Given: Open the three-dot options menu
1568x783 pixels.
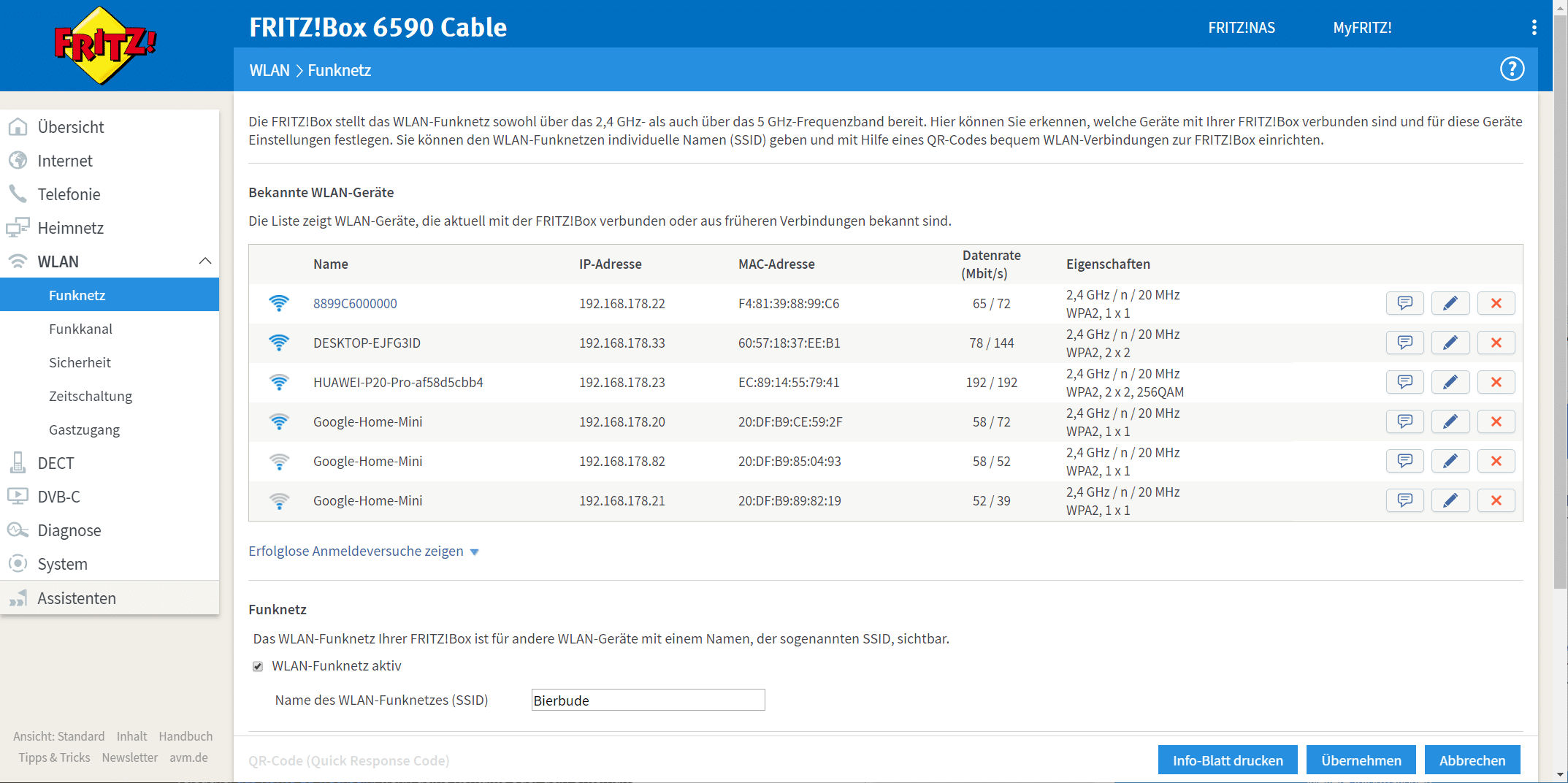Looking at the screenshot, I should tap(1534, 28).
